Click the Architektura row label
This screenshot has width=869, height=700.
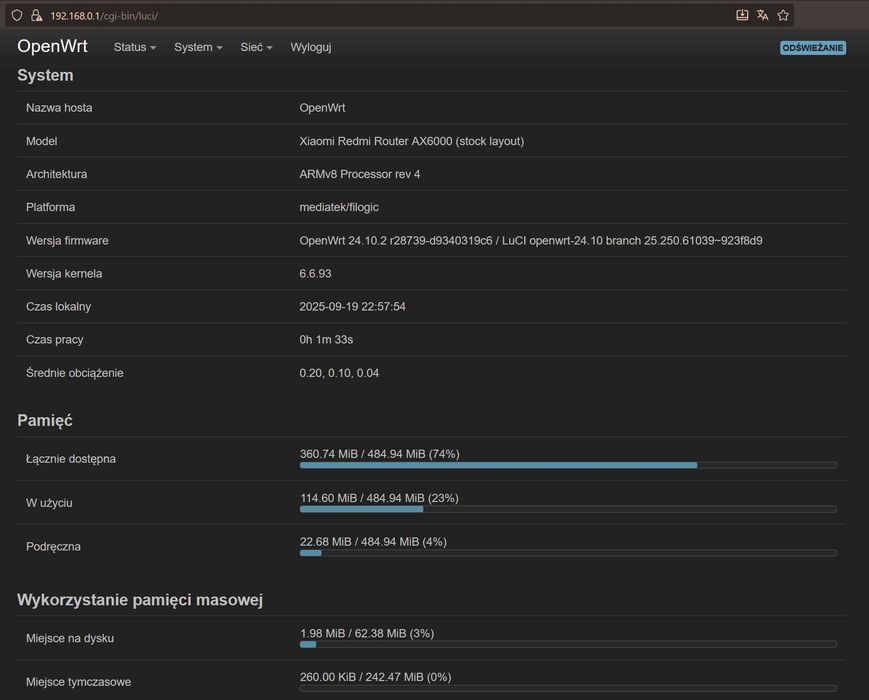(x=57, y=174)
